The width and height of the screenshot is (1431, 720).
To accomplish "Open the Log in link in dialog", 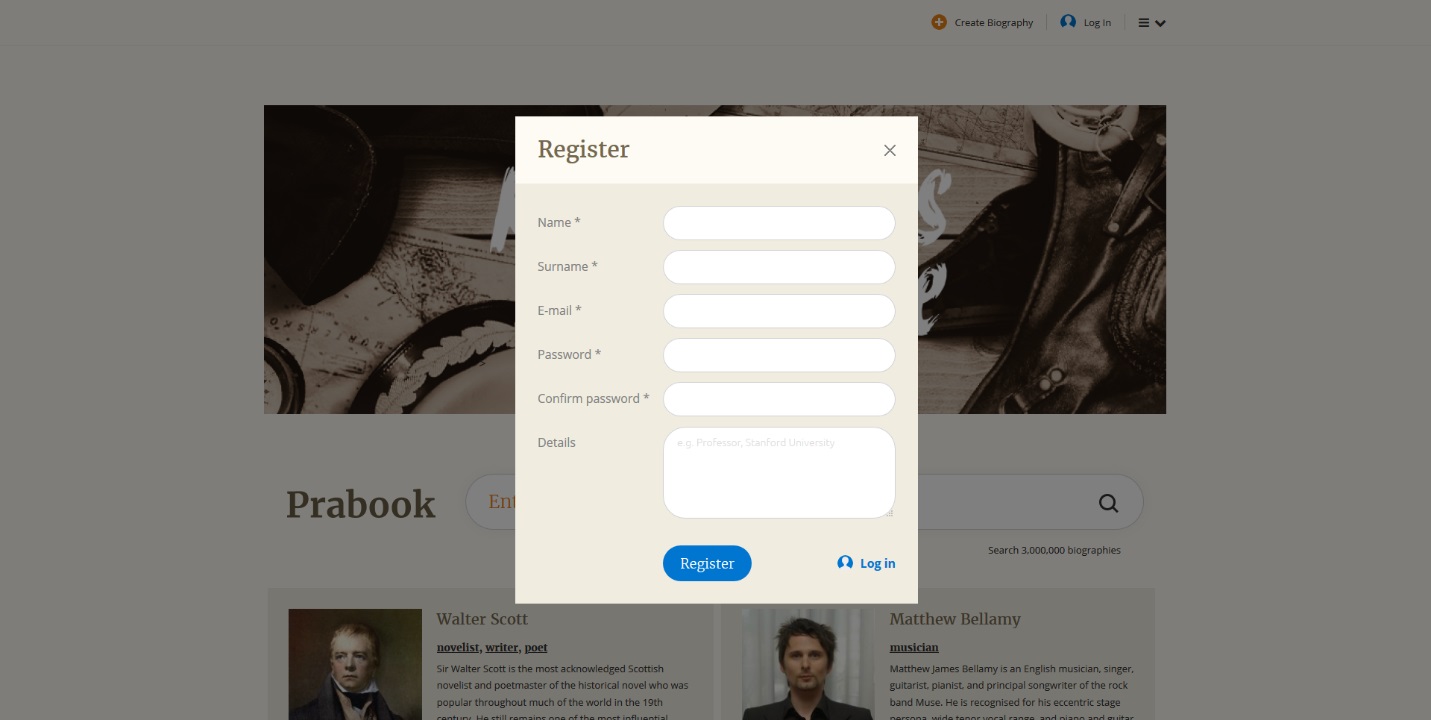I will click(x=878, y=563).
